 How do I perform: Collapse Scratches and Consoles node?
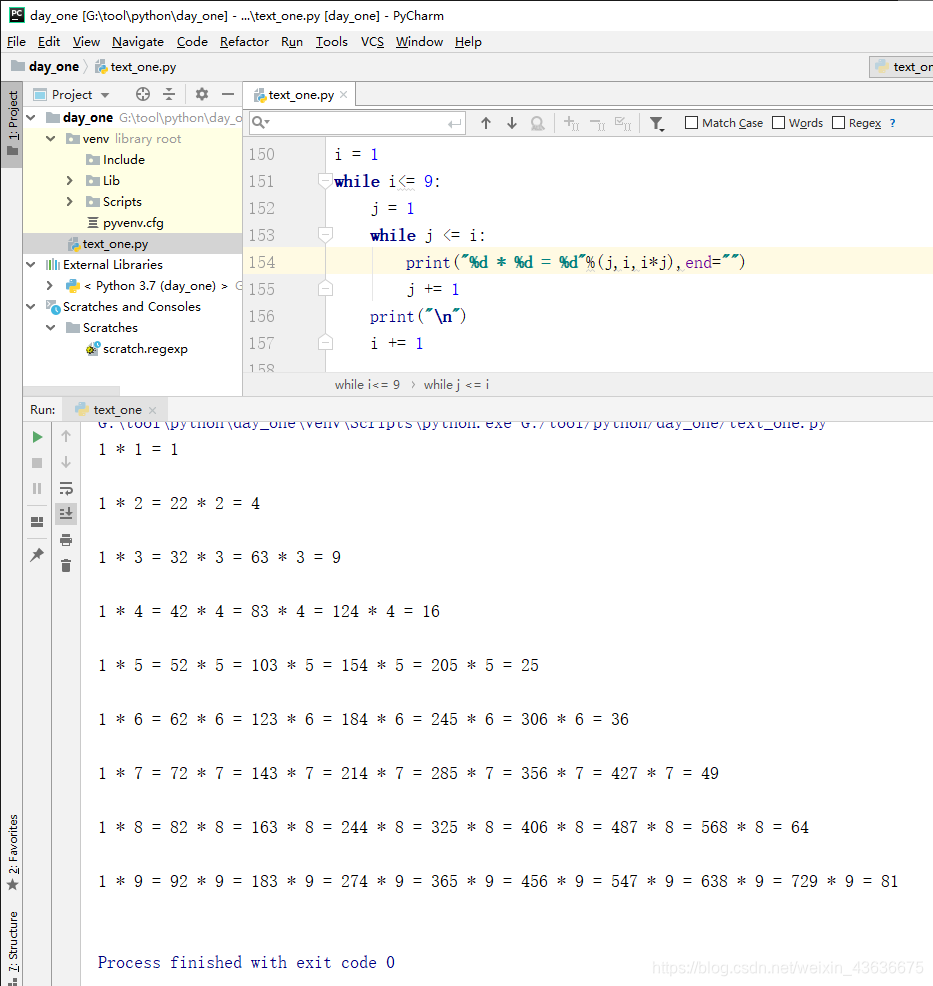click(x=31, y=306)
